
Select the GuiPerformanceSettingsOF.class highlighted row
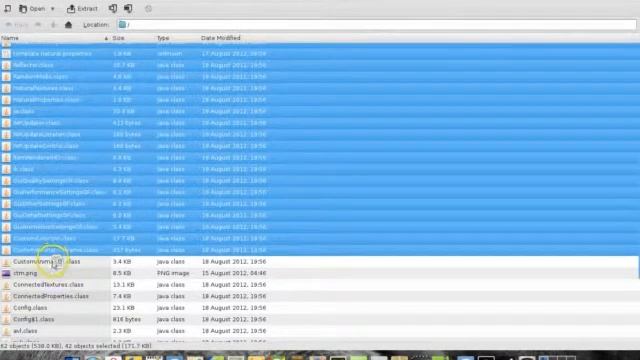320,192
